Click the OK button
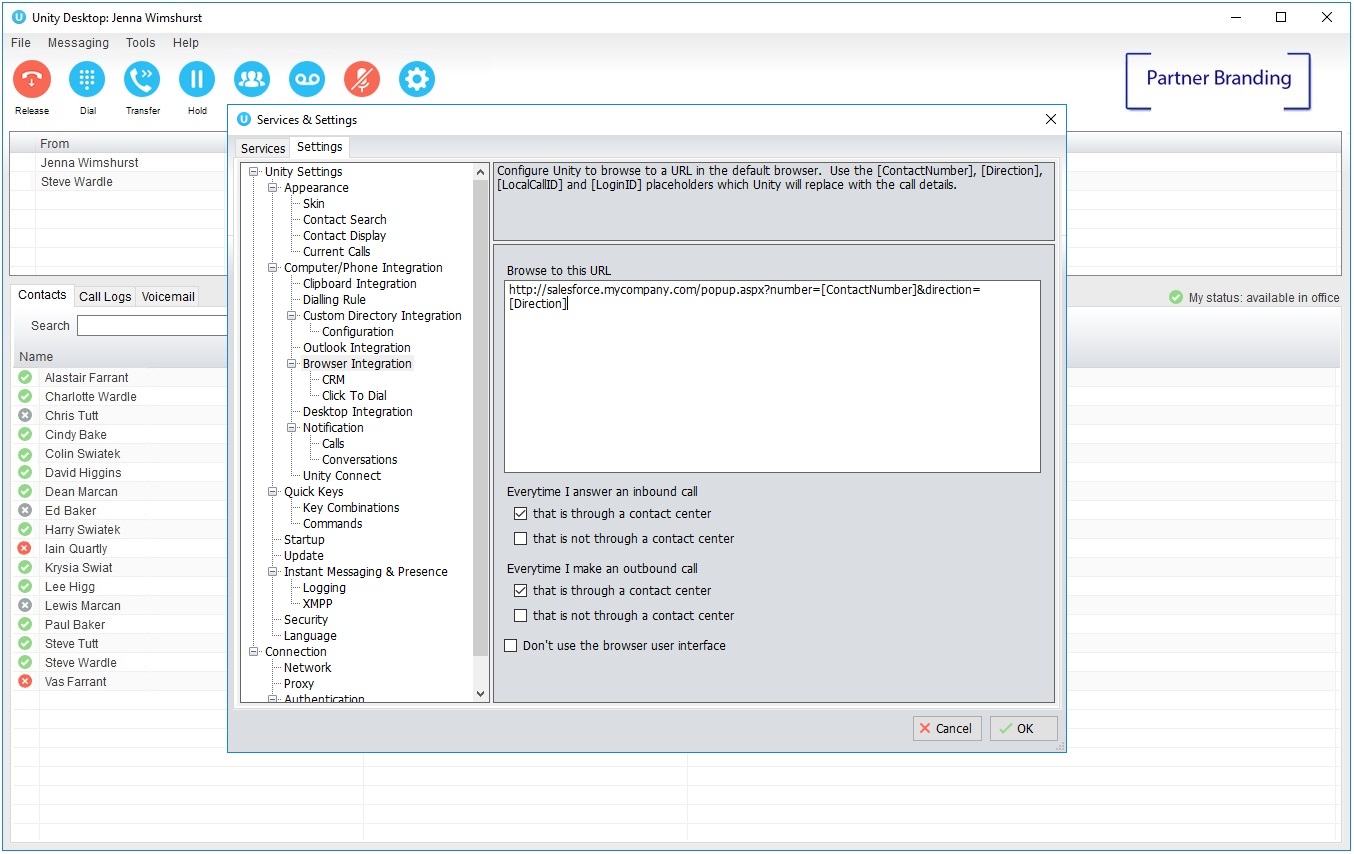The height and width of the screenshot is (854, 1354). [1023, 728]
